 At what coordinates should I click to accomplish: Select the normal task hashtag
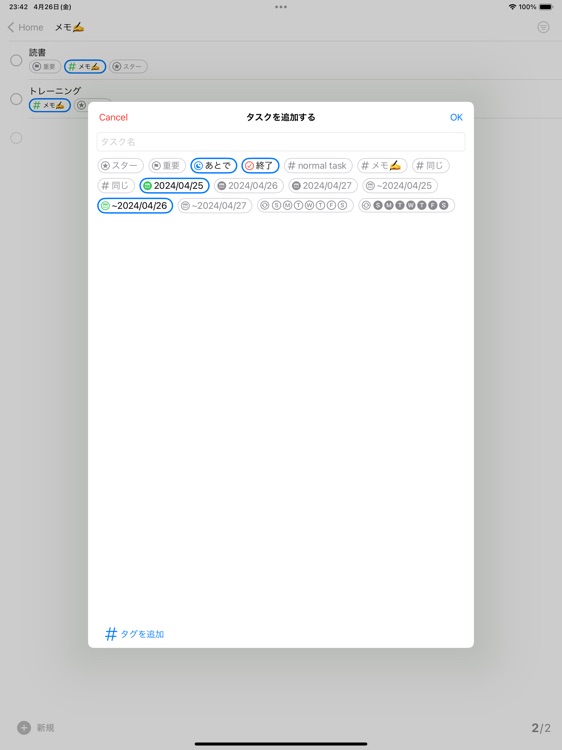click(x=318, y=165)
